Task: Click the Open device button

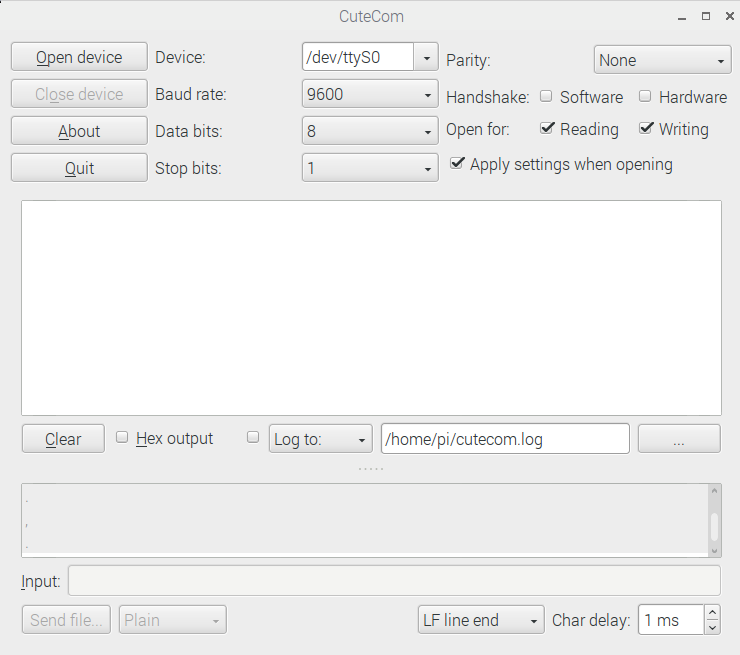Action: click(79, 57)
